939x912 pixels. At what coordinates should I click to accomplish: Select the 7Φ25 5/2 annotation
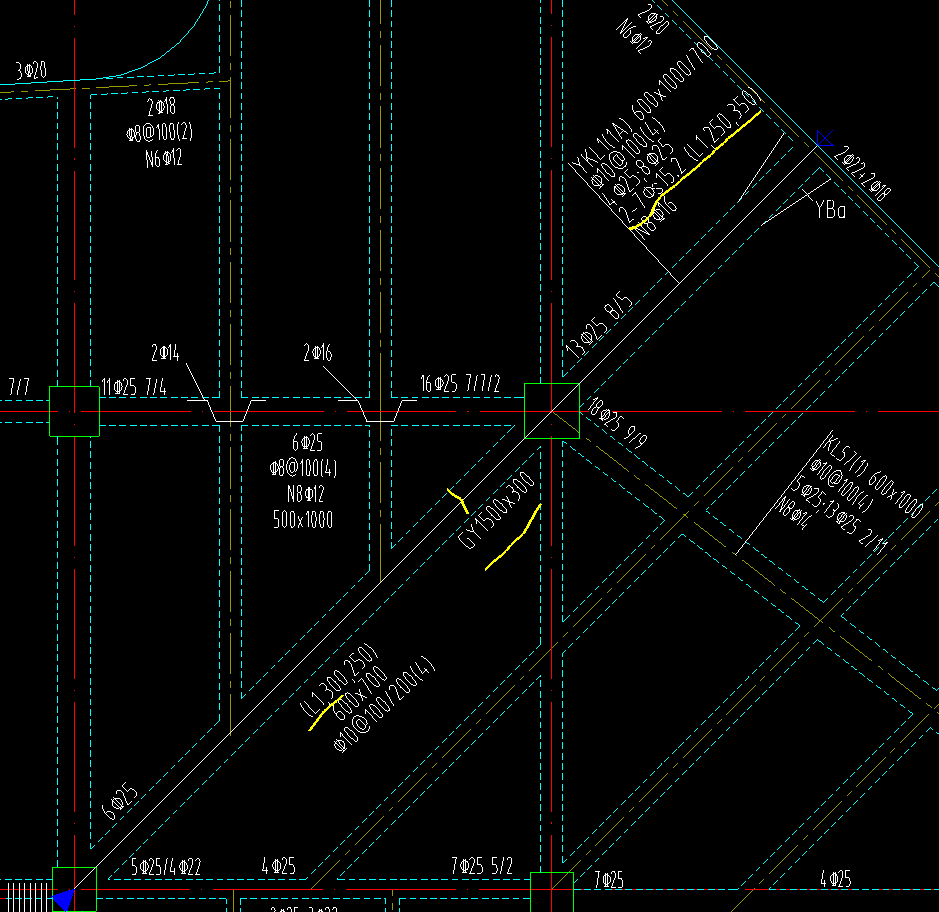[x=482, y=866]
